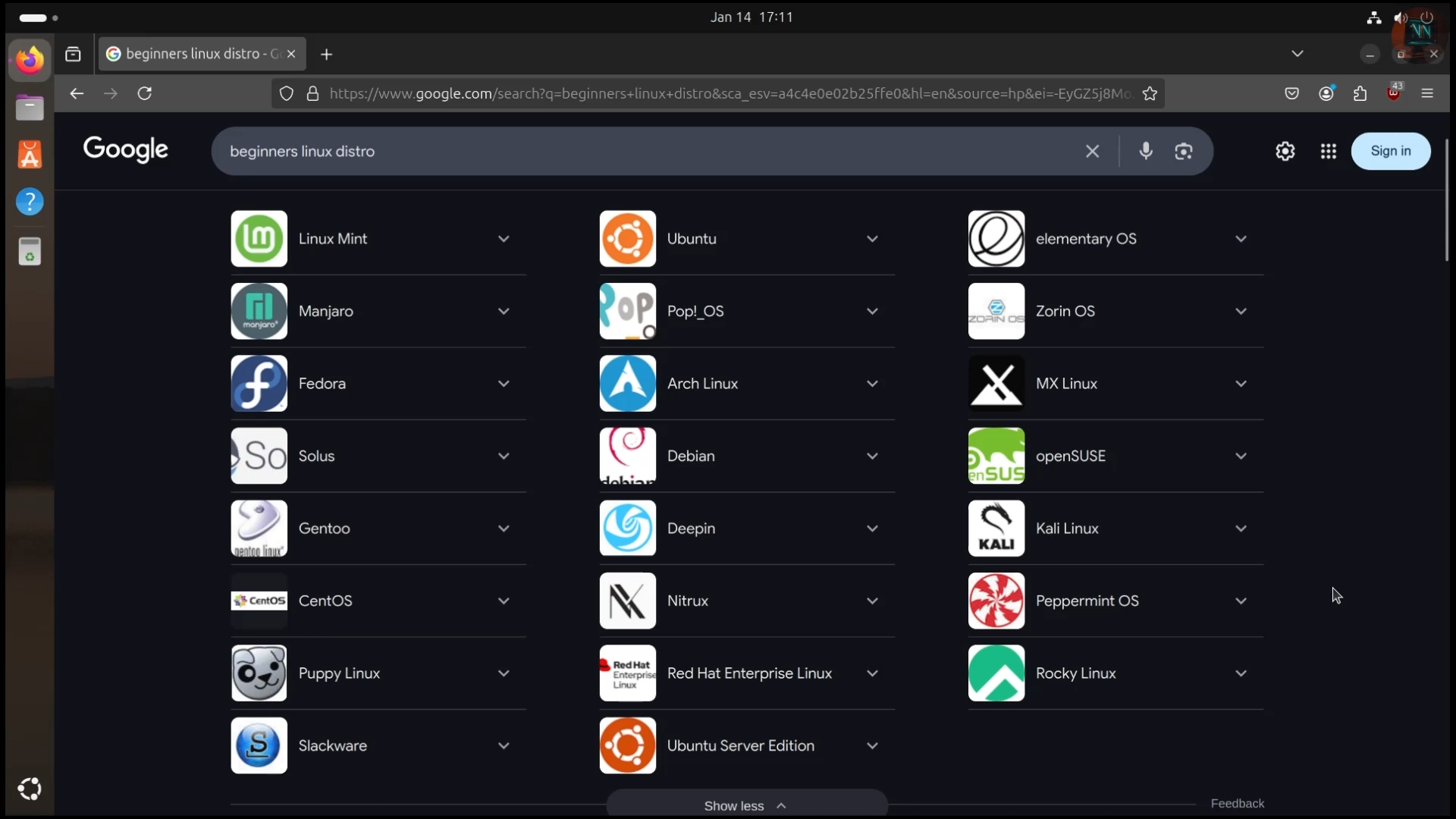Open Firefox extensions puzzle icon
Screen dimensions: 1456x819
tap(1360, 93)
